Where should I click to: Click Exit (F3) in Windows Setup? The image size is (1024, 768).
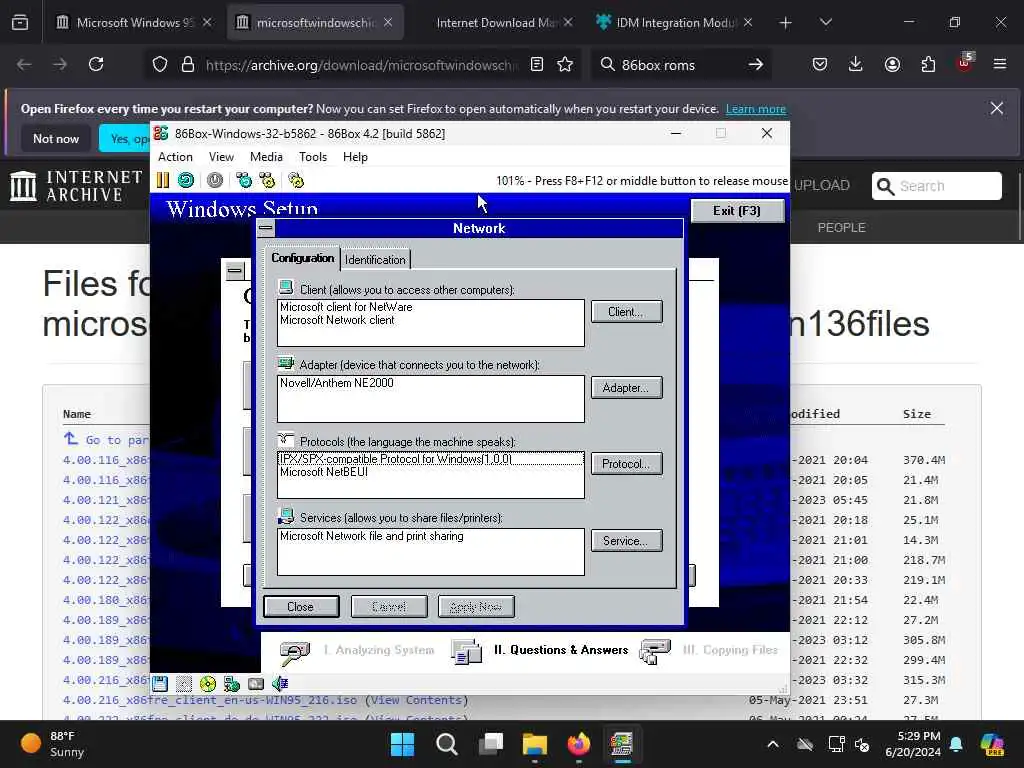(737, 210)
